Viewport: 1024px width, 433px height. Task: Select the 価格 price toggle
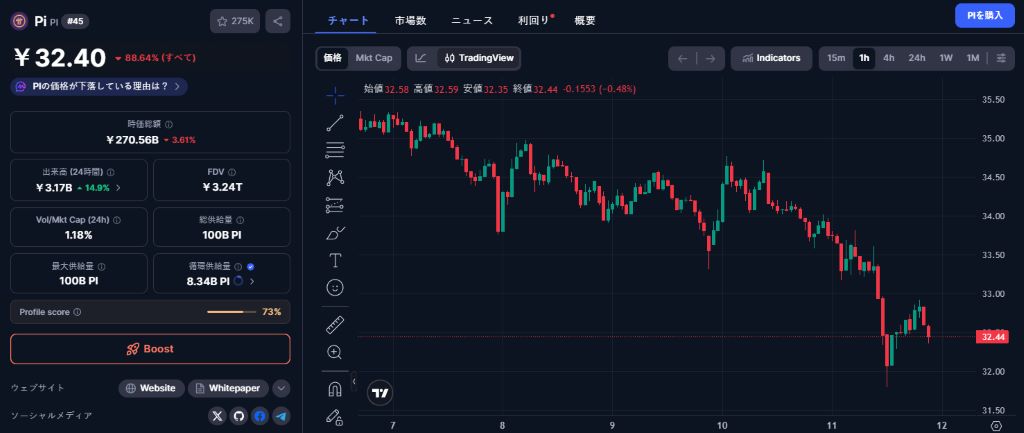click(332, 58)
